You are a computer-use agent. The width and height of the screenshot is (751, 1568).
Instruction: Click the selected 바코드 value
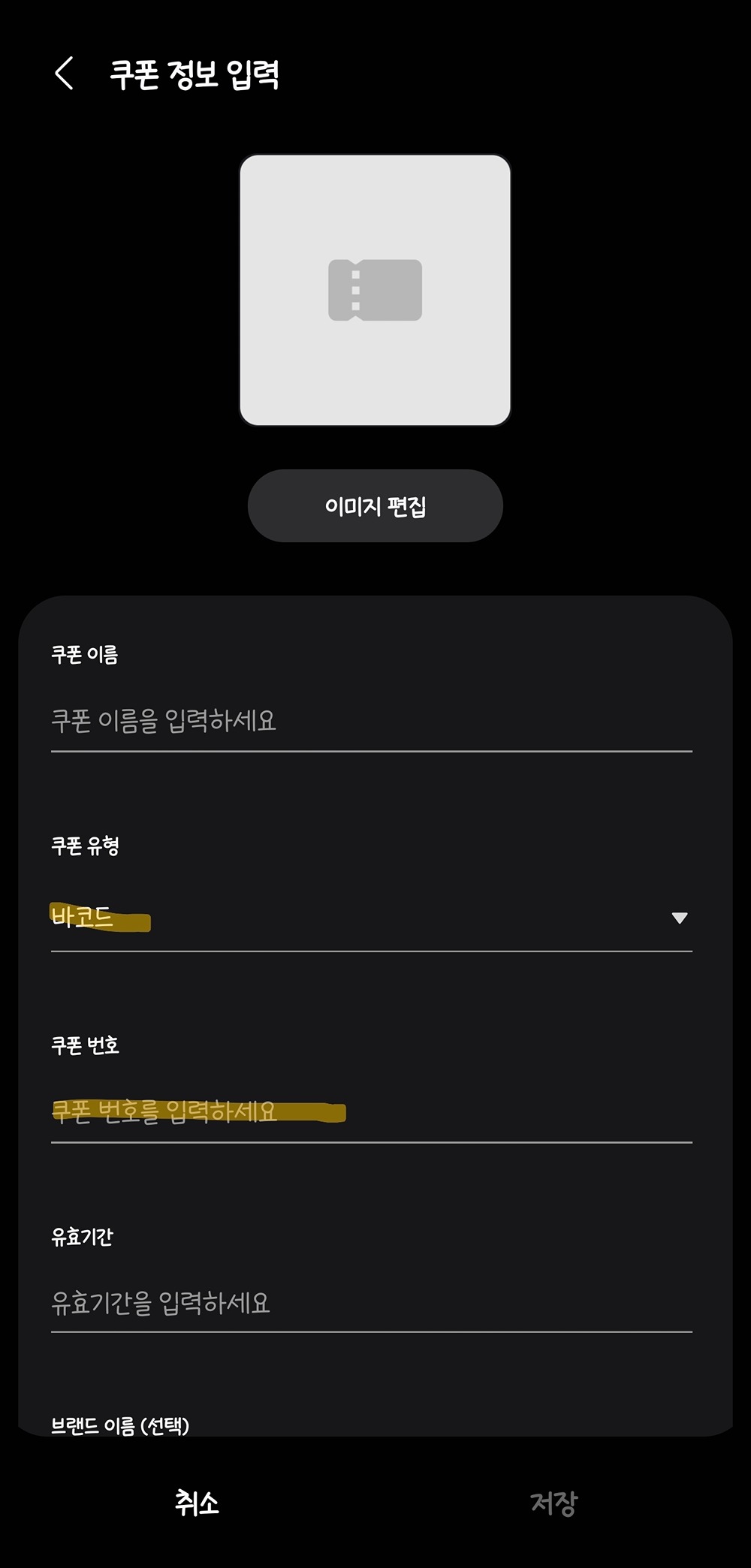pyautogui.click(x=83, y=917)
